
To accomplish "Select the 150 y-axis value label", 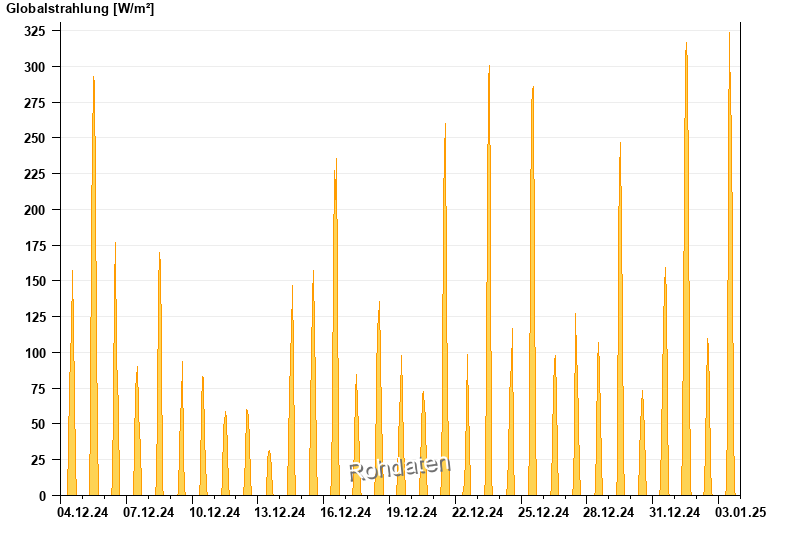I will tap(35, 282).
